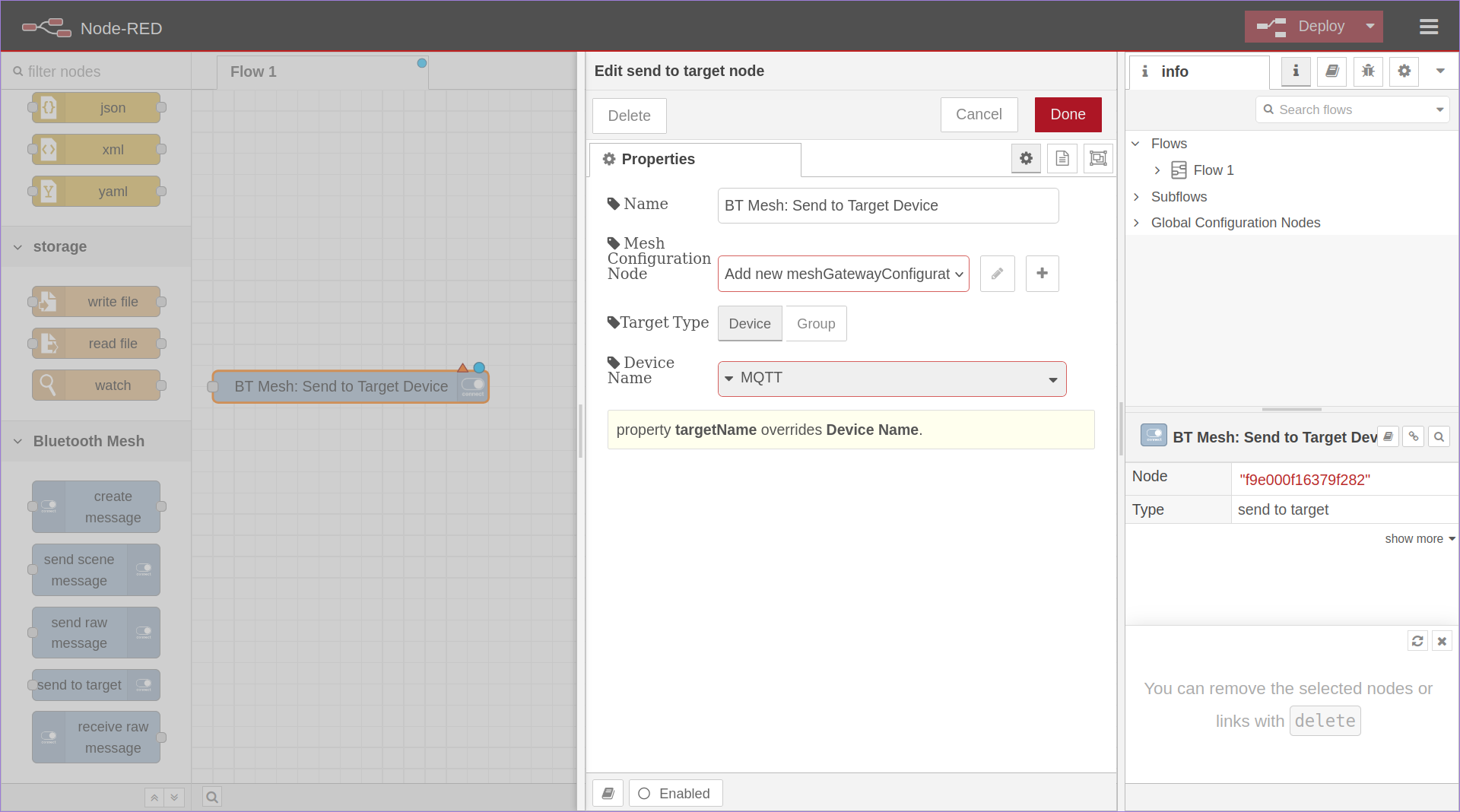Open node appearance settings icon
The width and height of the screenshot is (1460, 812).
pos(1098,159)
